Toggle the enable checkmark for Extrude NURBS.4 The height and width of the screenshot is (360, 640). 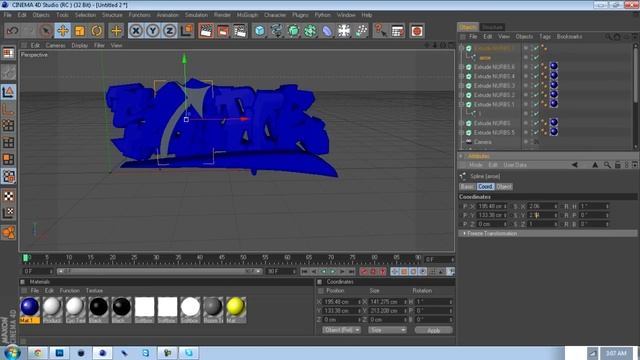(x=536, y=76)
